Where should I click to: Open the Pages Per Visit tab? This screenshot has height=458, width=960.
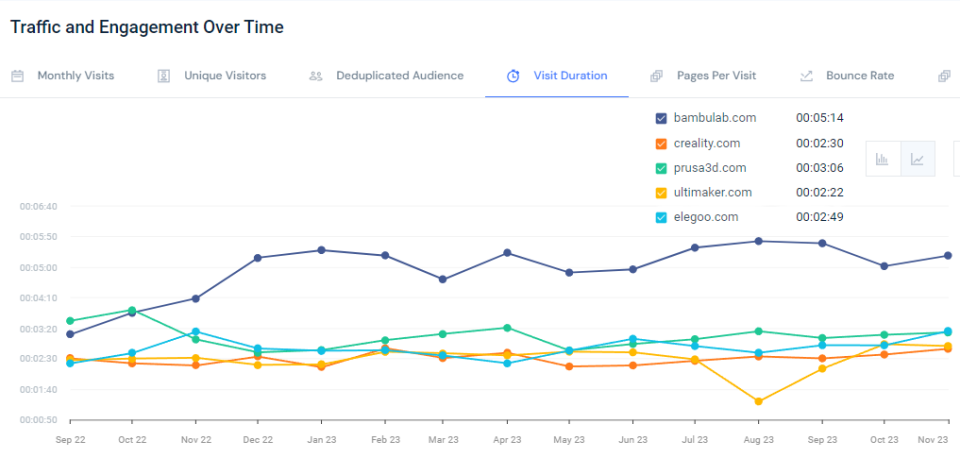(716, 76)
